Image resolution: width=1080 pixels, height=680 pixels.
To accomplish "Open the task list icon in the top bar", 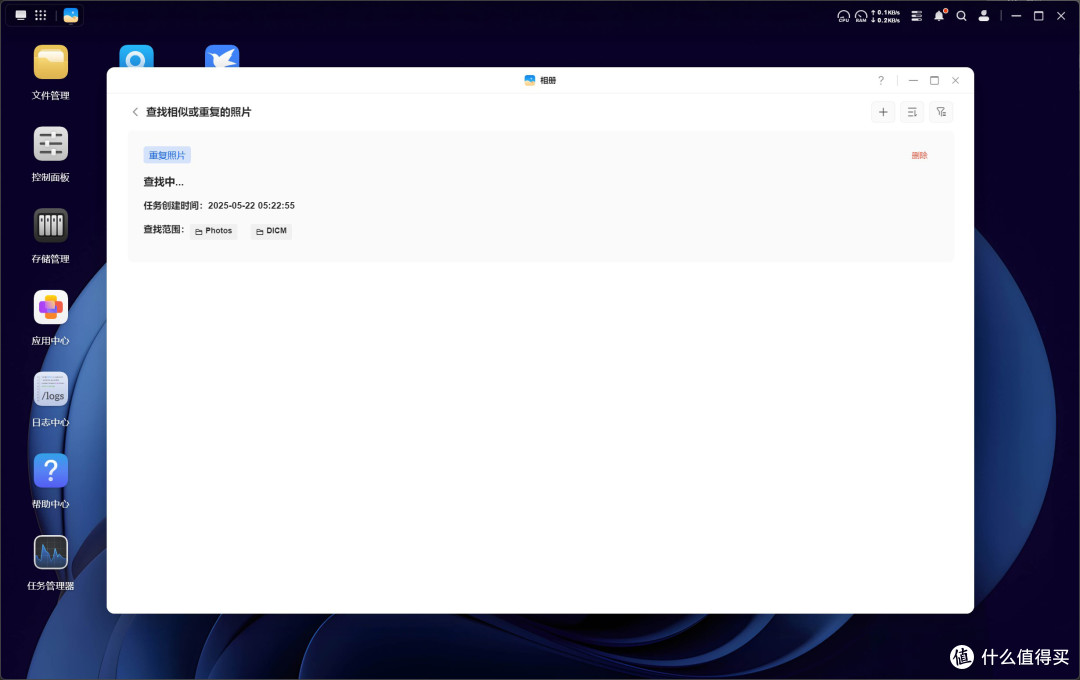I will (x=916, y=16).
